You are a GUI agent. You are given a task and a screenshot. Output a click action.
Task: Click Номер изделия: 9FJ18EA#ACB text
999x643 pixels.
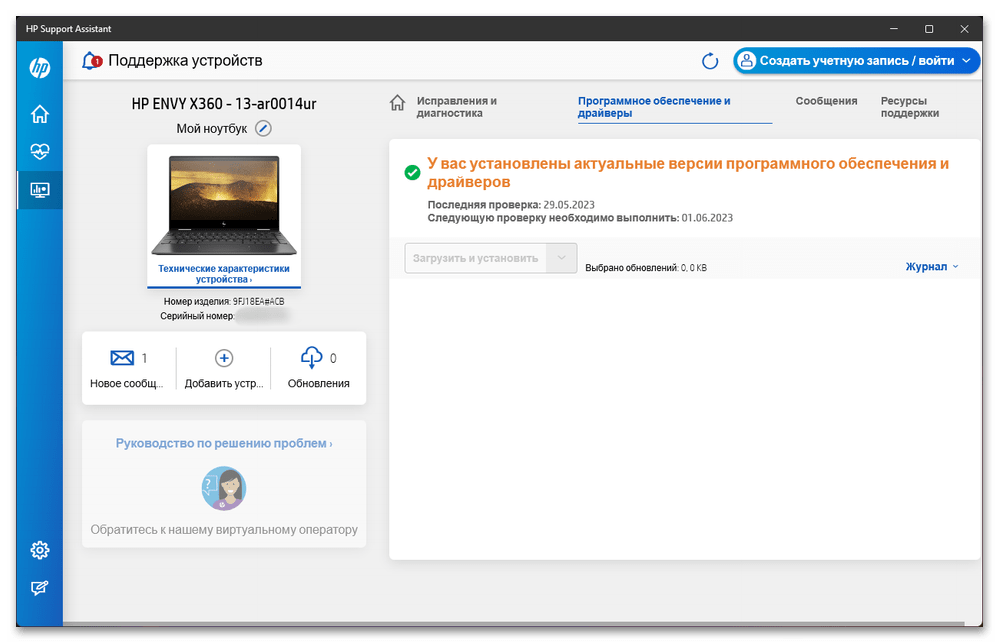(x=224, y=301)
